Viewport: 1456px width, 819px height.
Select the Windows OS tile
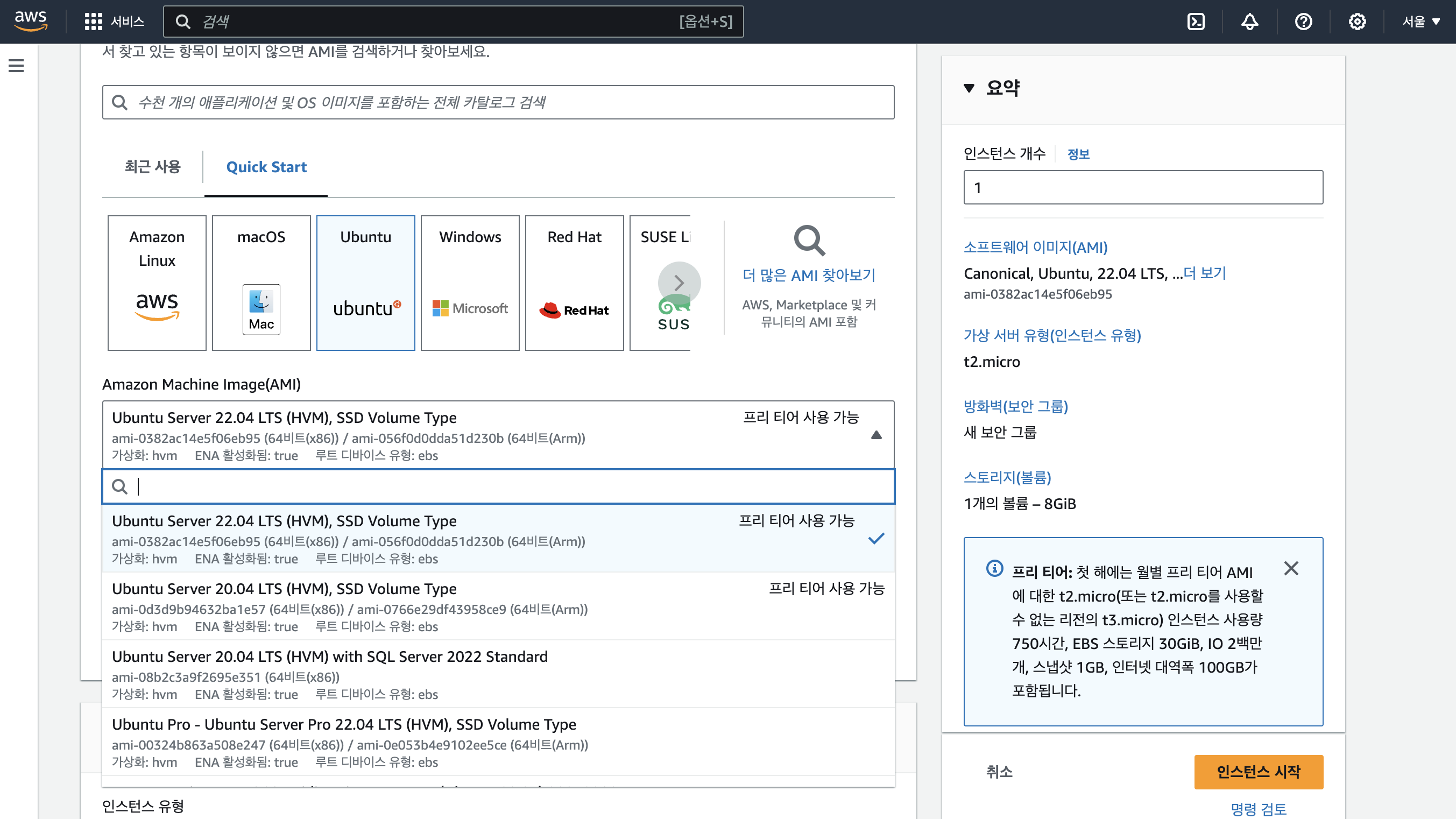point(470,283)
